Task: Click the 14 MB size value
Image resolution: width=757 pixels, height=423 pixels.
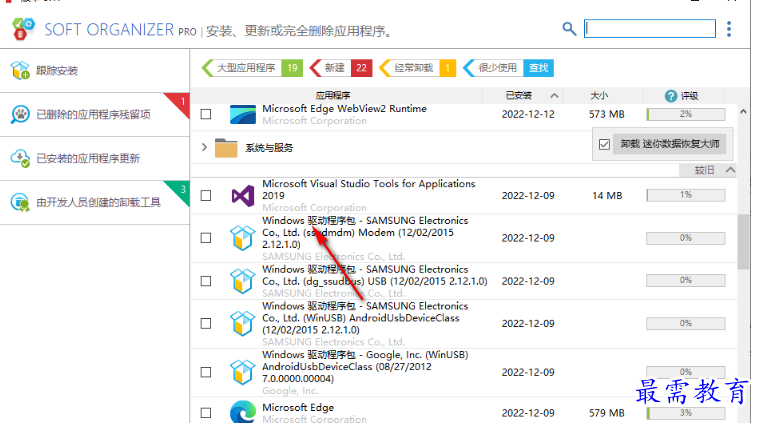Action: tap(607, 196)
